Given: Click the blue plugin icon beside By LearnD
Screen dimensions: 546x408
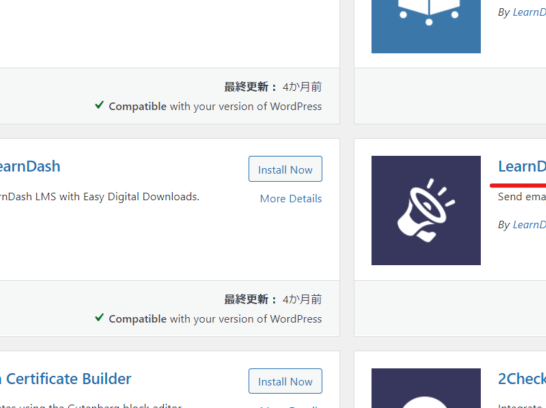Looking at the screenshot, I should pyautogui.click(x=426, y=26).
